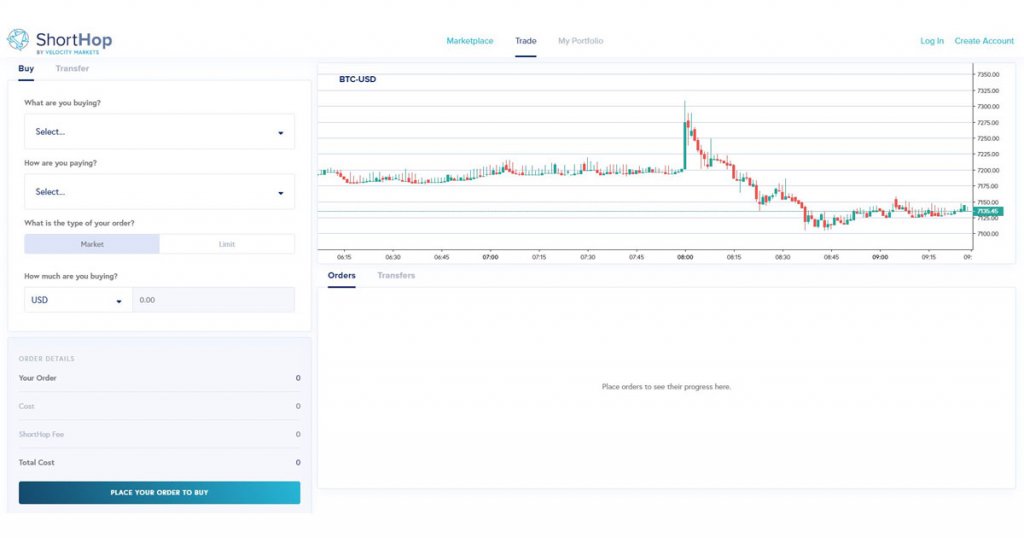Select the Trade navigation tab
The height and width of the screenshot is (538, 1024).
[526, 40]
